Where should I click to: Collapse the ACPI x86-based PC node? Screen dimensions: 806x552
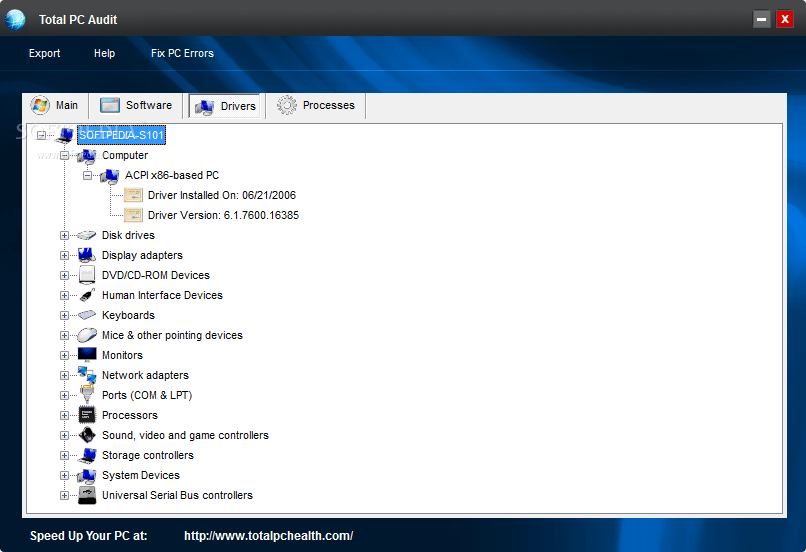pyautogui.click(x=87, y=175)
